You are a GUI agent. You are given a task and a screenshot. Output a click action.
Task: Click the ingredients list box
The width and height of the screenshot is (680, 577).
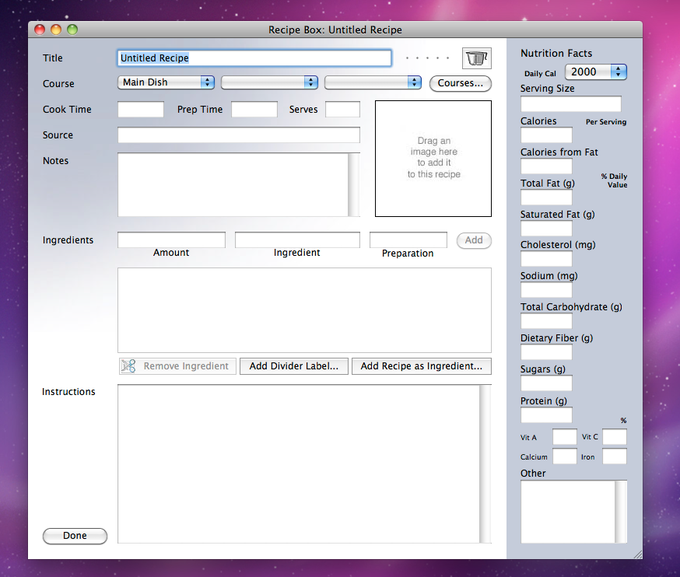pyautogui.click(x=304, y=310)
